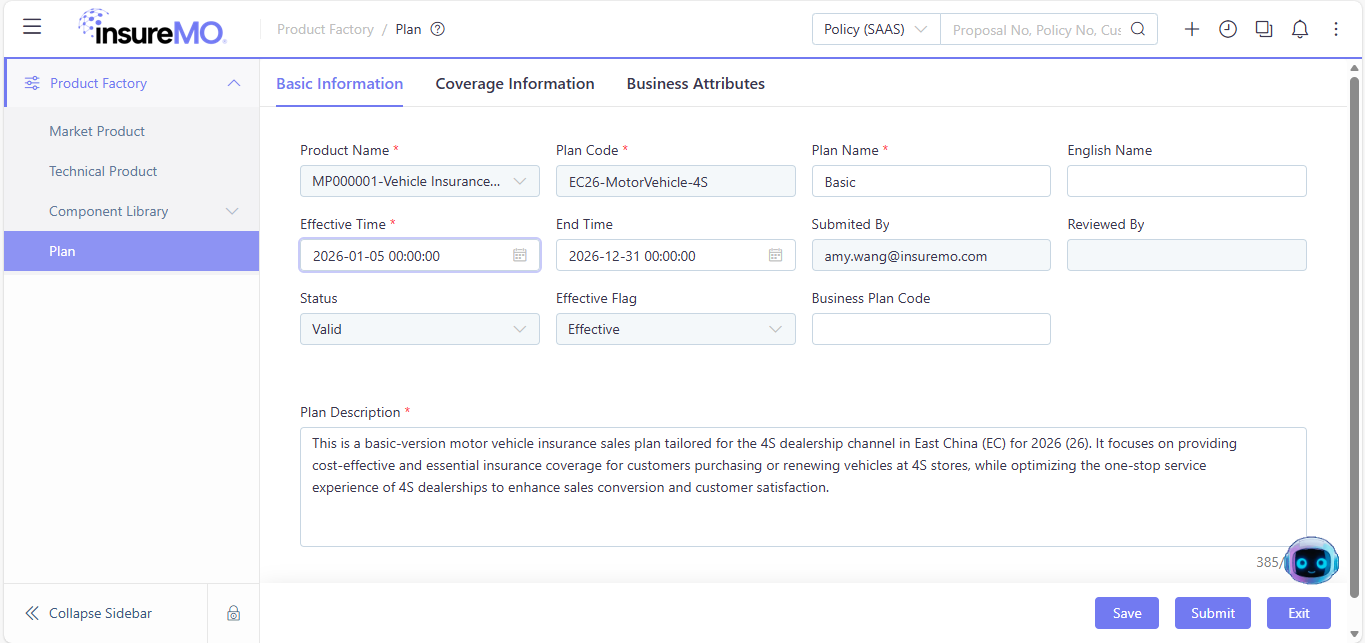Viewport: 1365px width, 643px height.
Task: Click the search magnifier icon
Action: tap(1138, 29)
